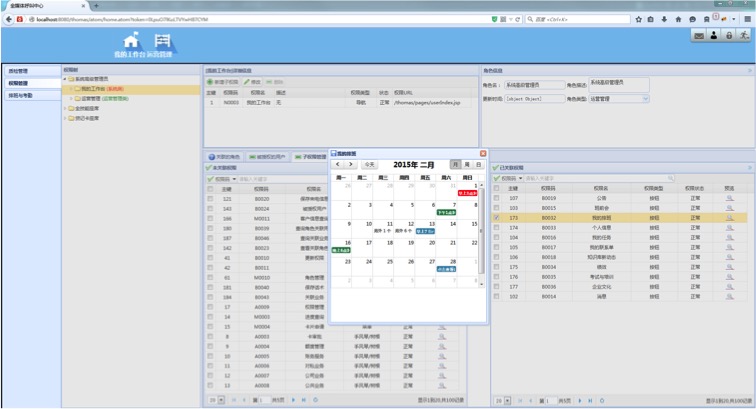Go to next month in calendar
The height and width of the screenshot is (409, 756).
click(351, 164)
